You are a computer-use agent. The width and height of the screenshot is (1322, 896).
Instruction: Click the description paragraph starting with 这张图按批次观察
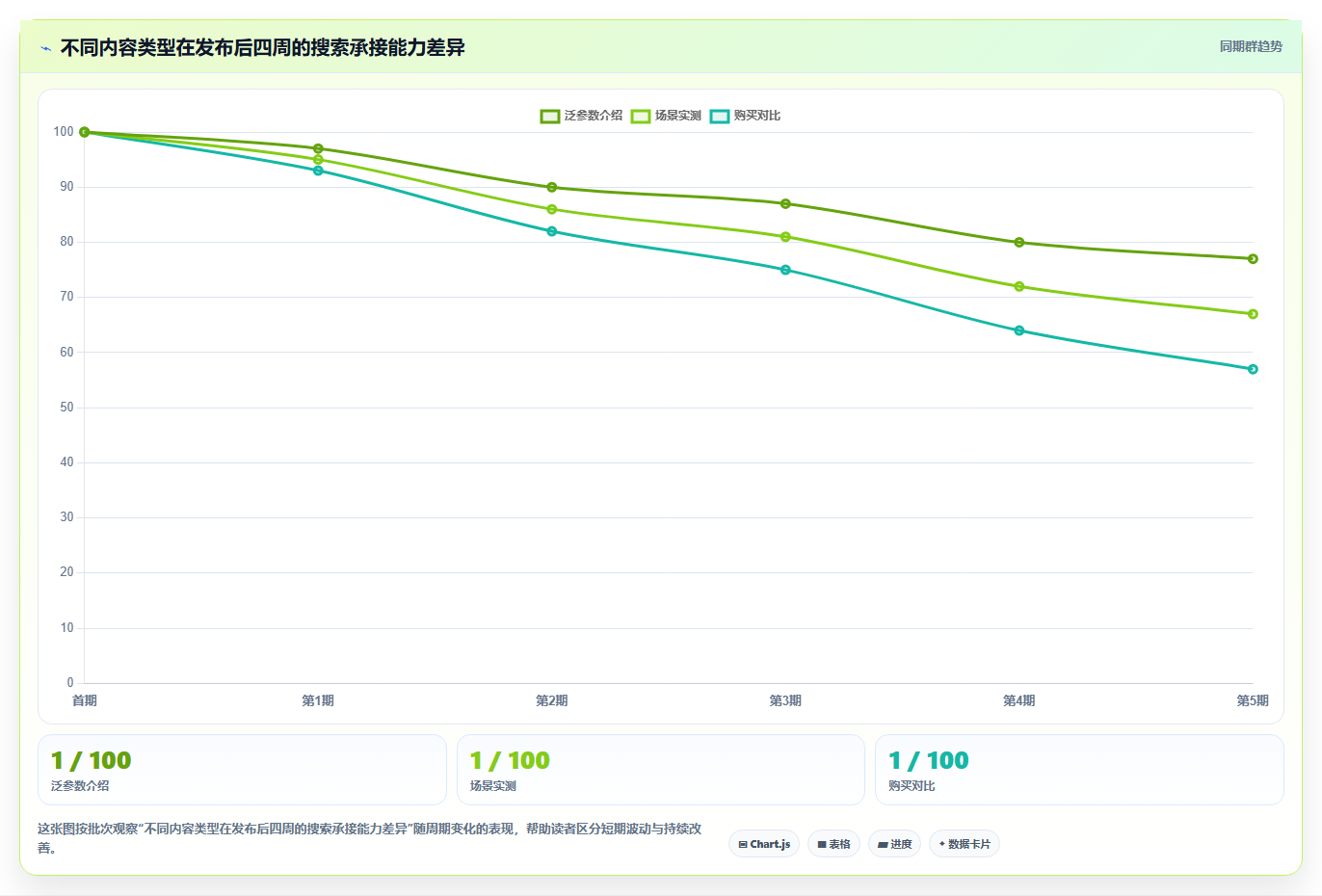coord(370,838)
